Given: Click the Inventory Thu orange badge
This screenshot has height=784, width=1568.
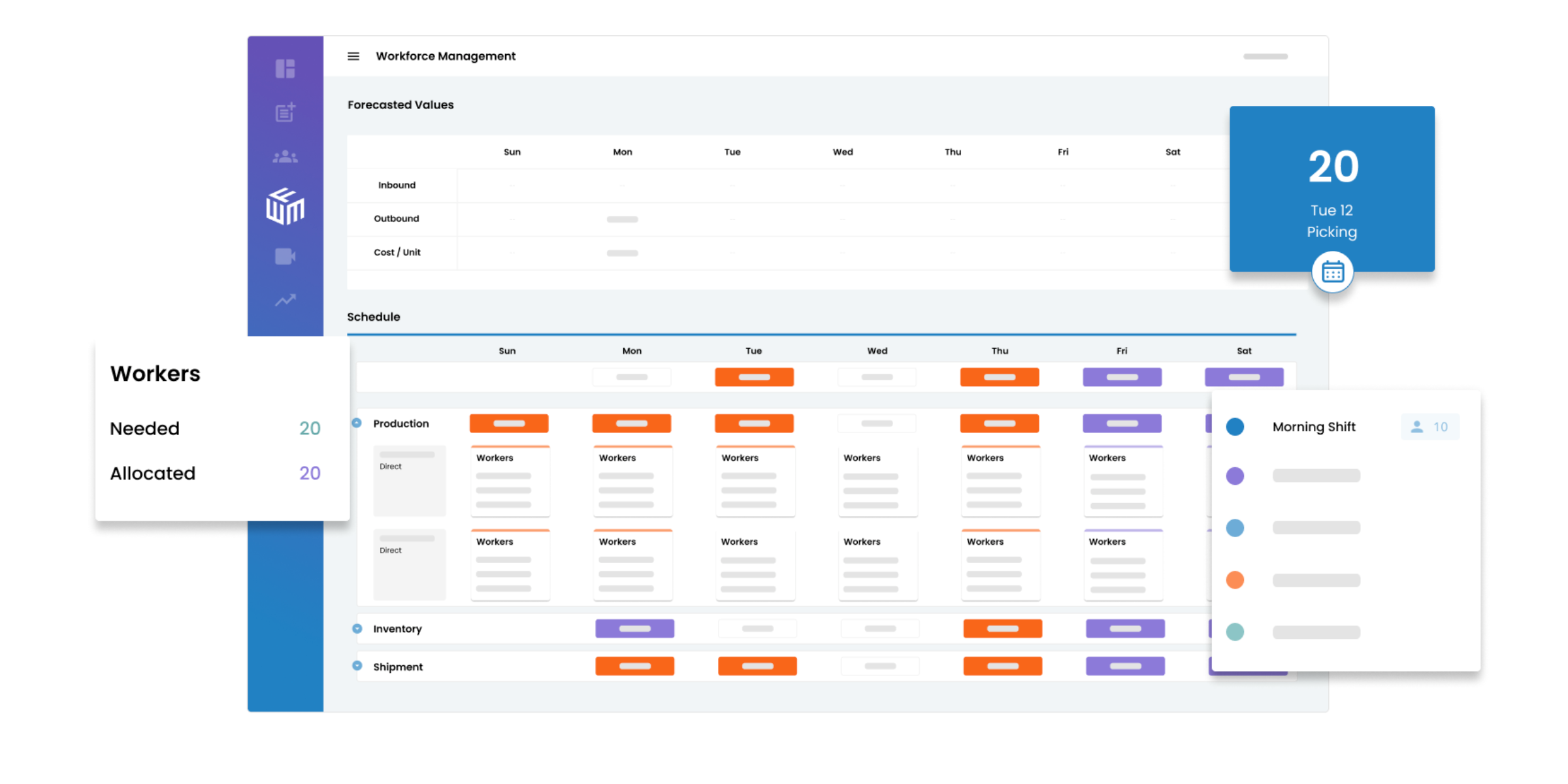Looking at the screenshot, I should pyautogui.click(x=1002, y=629).
